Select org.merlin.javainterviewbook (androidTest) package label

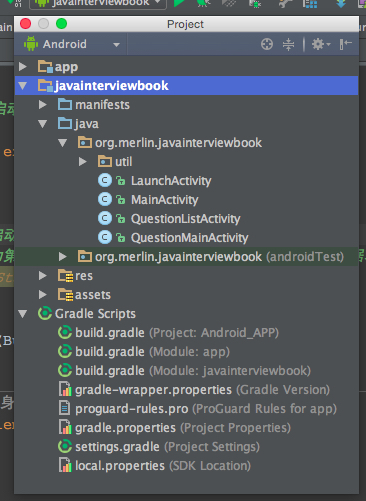(219, 257)
